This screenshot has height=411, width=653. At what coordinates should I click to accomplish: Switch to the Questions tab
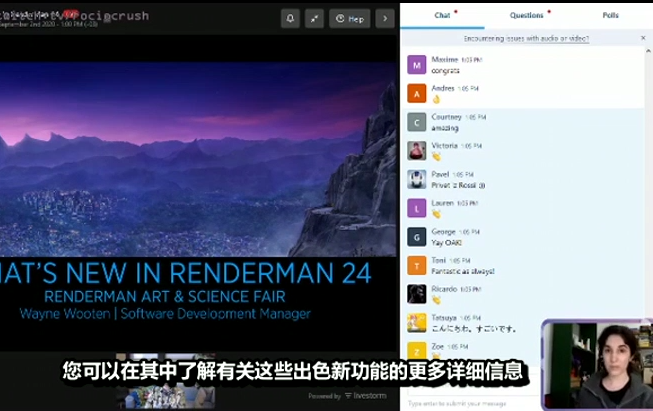click(x=526, y=15)
